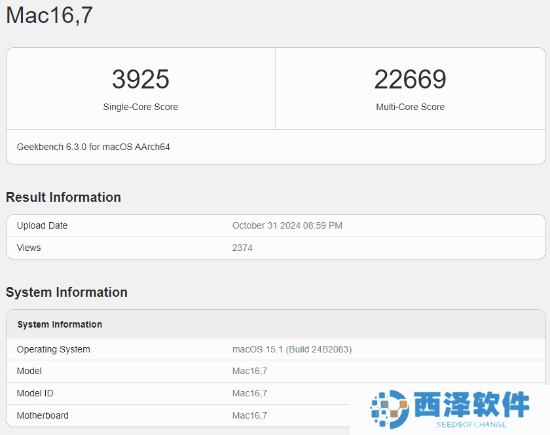Image resolution: width=550 pixels, height=435 pixels.
Task: Select the 2374 views count
Action: [242, 248]
